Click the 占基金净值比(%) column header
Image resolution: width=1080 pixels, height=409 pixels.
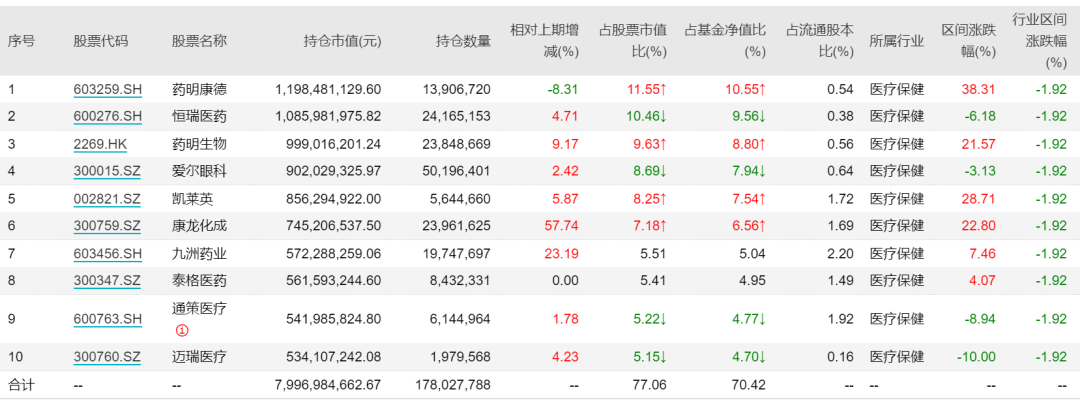[x=725, y=41]
